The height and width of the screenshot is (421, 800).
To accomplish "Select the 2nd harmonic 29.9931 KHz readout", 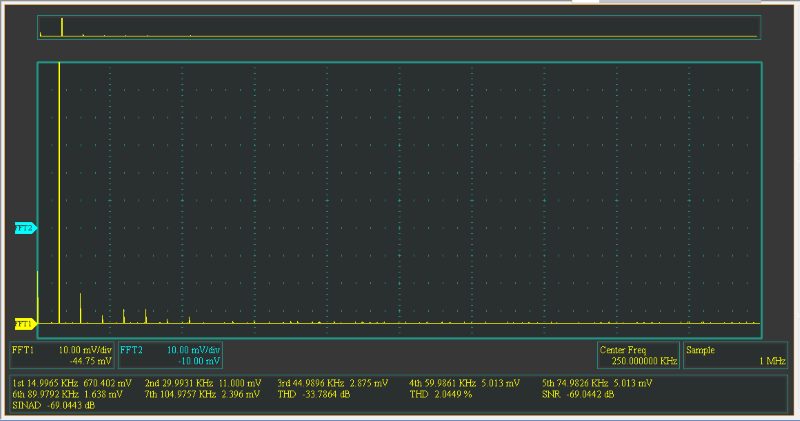I will tap(203, 383).
